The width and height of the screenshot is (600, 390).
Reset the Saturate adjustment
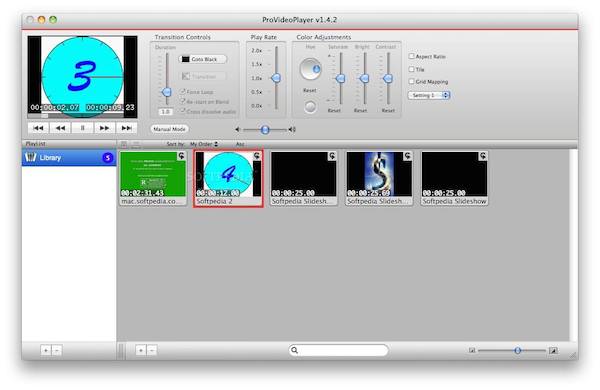pos(334,111)
